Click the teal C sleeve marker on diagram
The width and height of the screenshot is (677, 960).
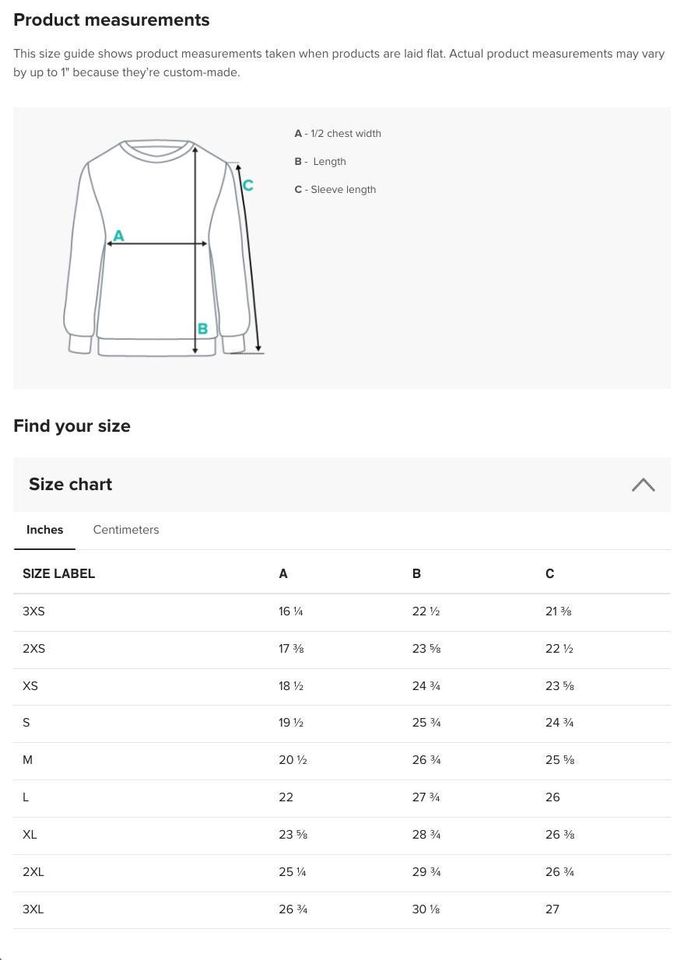[x=248, y=185]
